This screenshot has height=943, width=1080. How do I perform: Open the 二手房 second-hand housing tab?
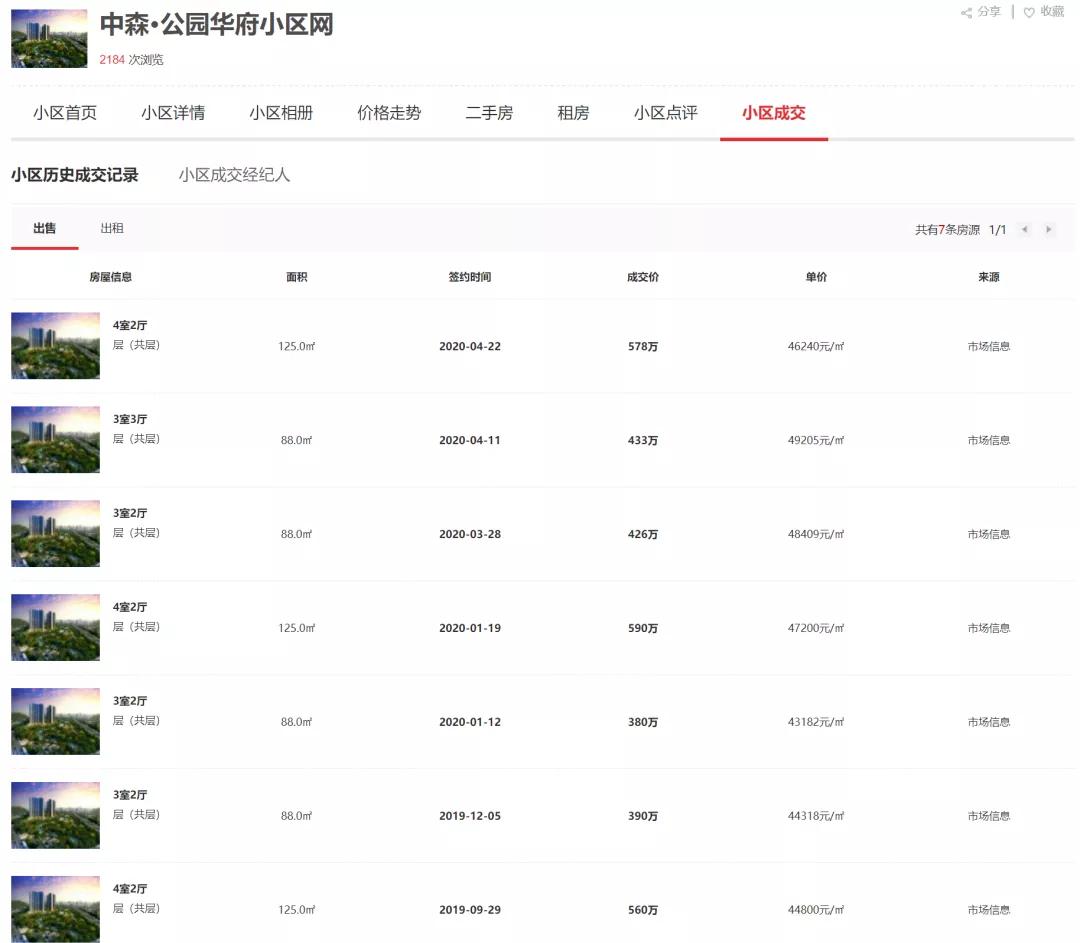click(x=489, y=113)
